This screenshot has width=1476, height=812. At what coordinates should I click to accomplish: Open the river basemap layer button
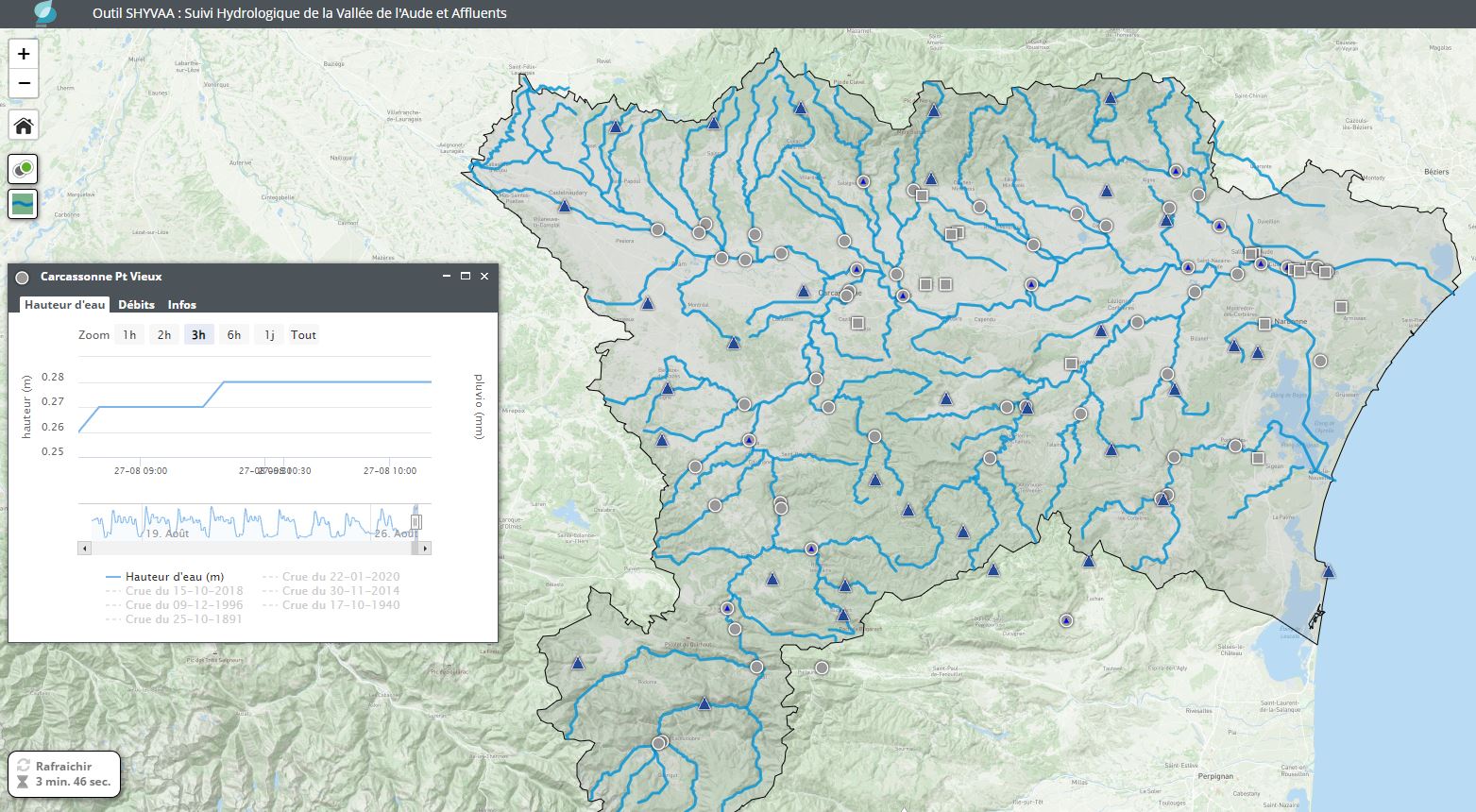[24, 203]
